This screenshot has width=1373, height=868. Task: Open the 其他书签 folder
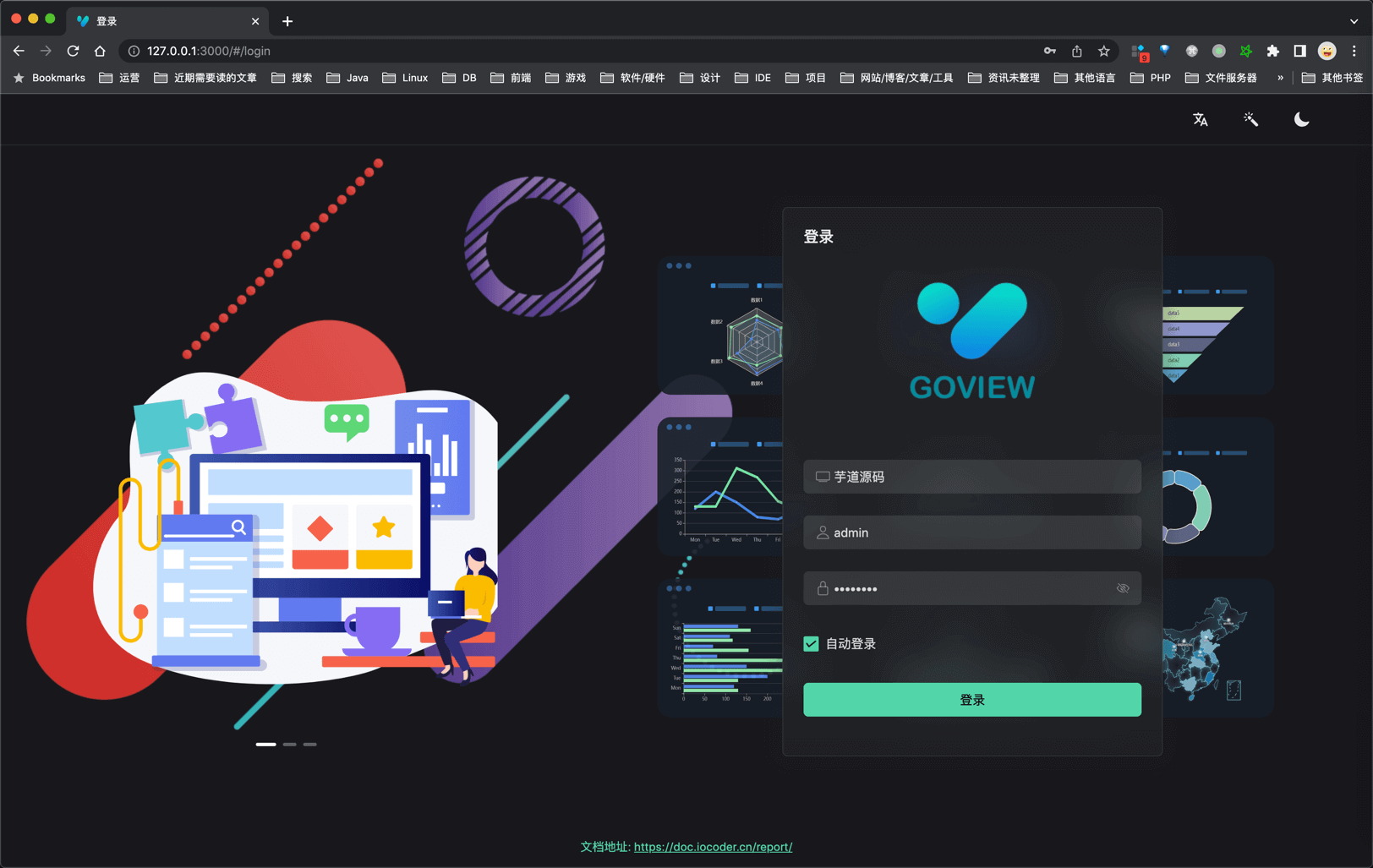click(1332, 78)
